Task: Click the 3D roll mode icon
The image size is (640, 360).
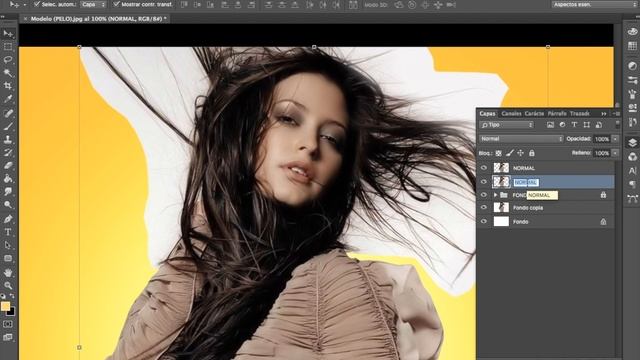Action: (x=412, y=5)
